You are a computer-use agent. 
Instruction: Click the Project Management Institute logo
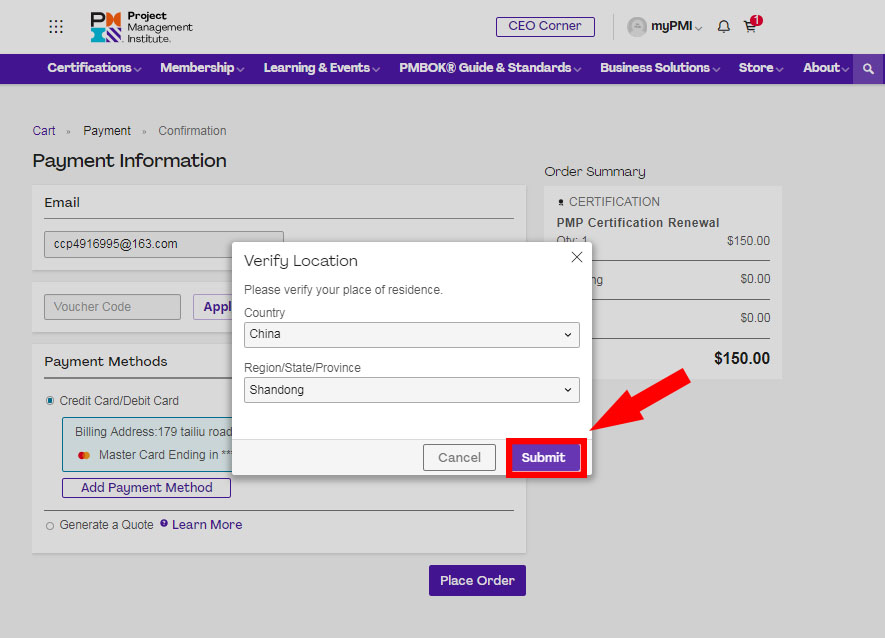[x=142, y=27]
